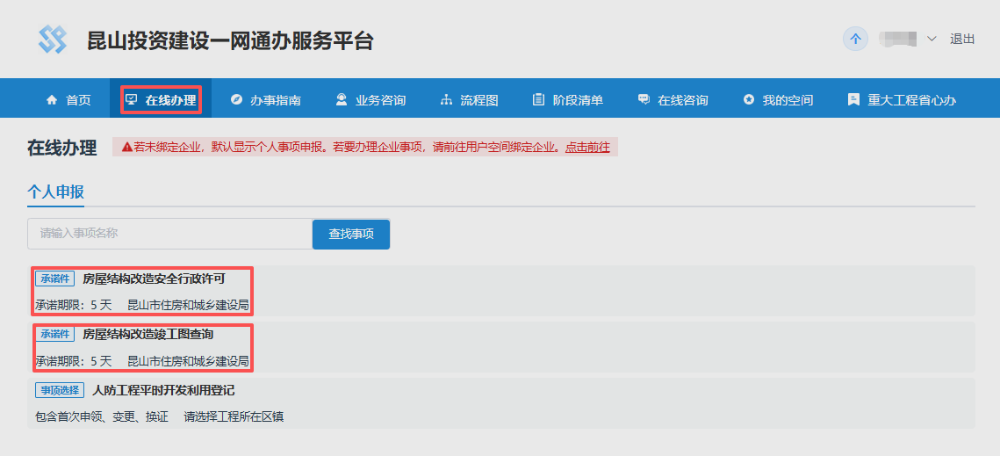Click the upward arrow avatar icon

(x=855, y=39)
